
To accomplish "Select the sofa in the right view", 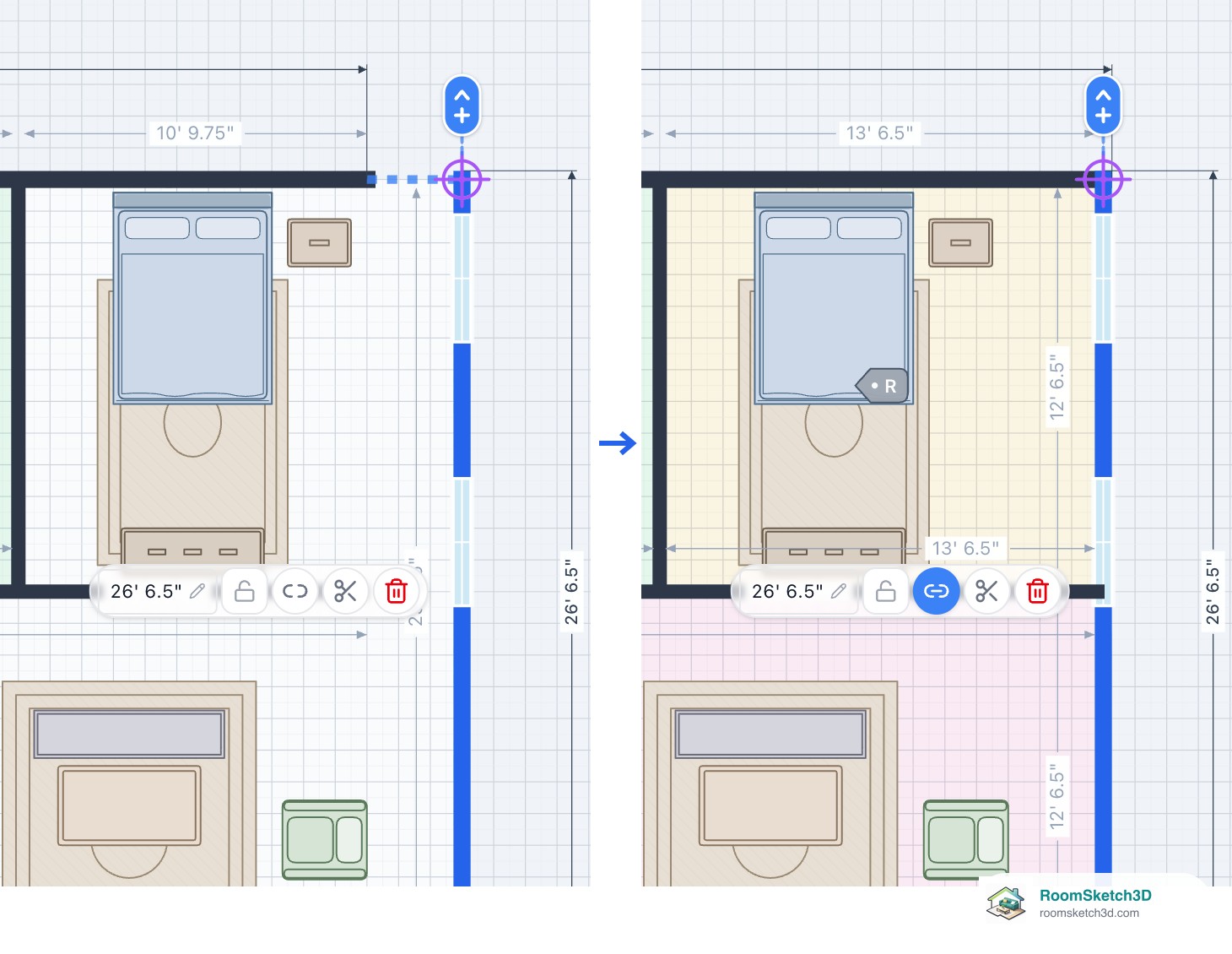I will point(770,733).
